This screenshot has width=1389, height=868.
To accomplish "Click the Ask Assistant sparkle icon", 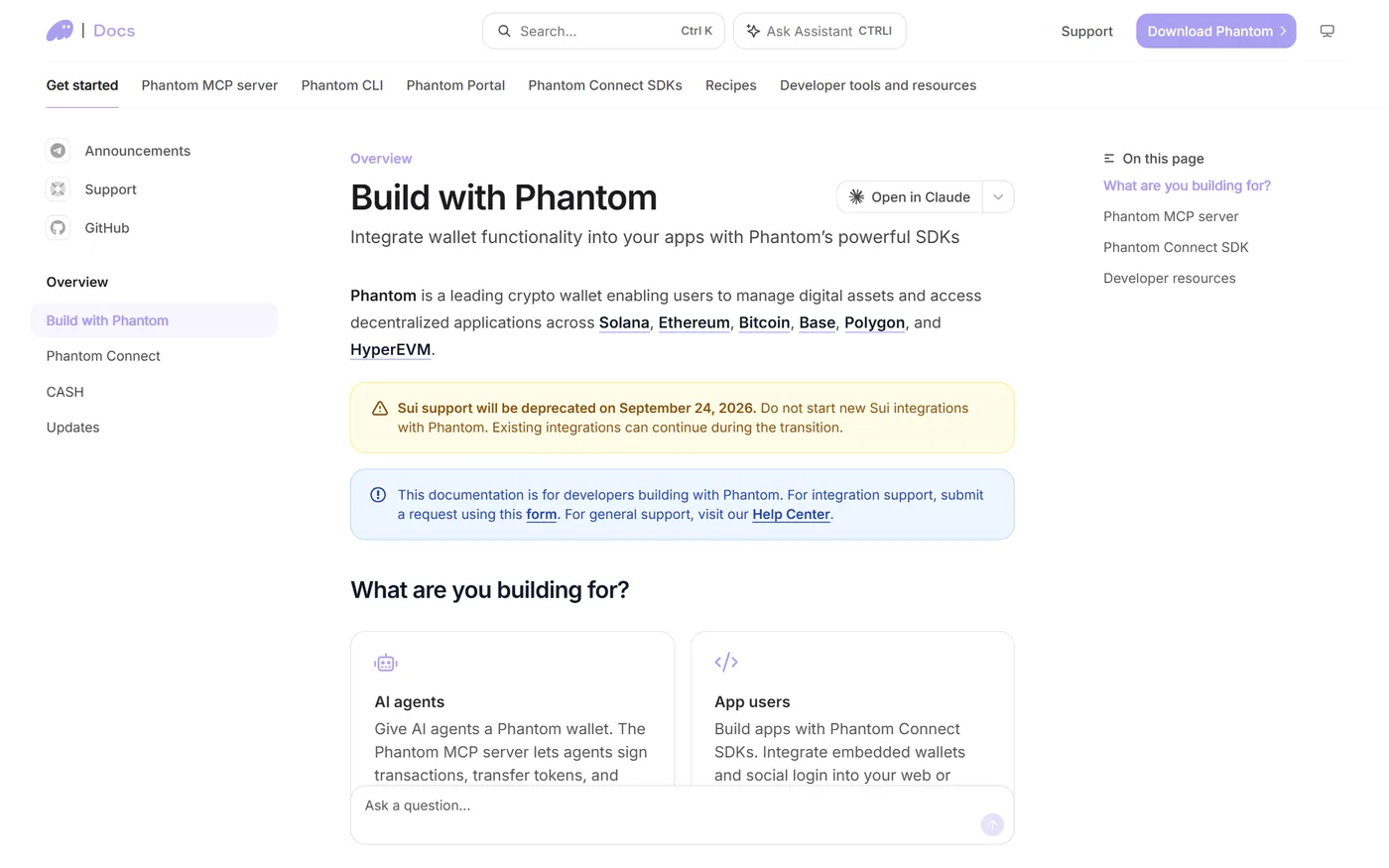I will click(x=753, y=31).
